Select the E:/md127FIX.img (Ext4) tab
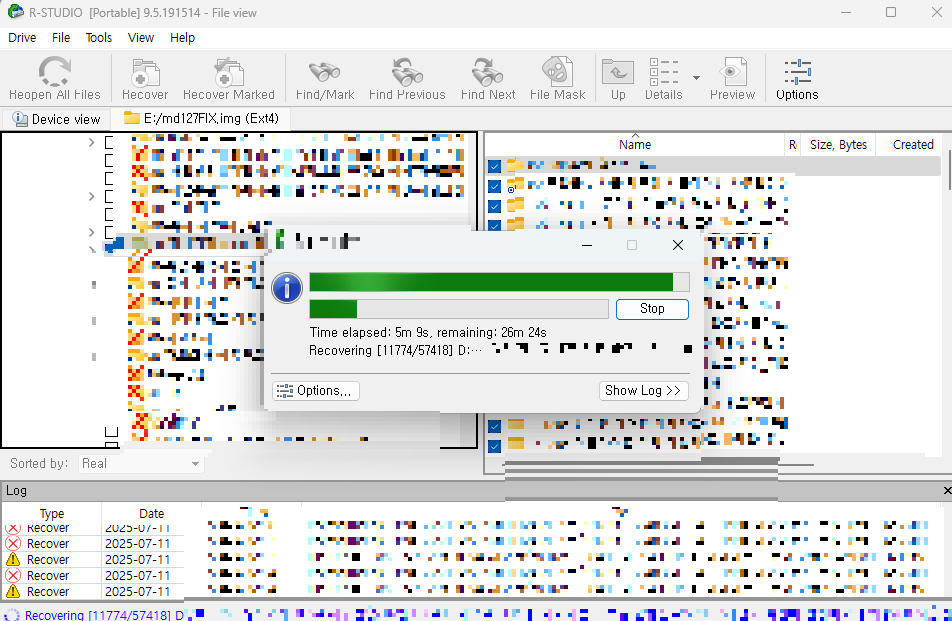Image resolution: width=952 pixels, height=621 pixels. click(202, 118)
